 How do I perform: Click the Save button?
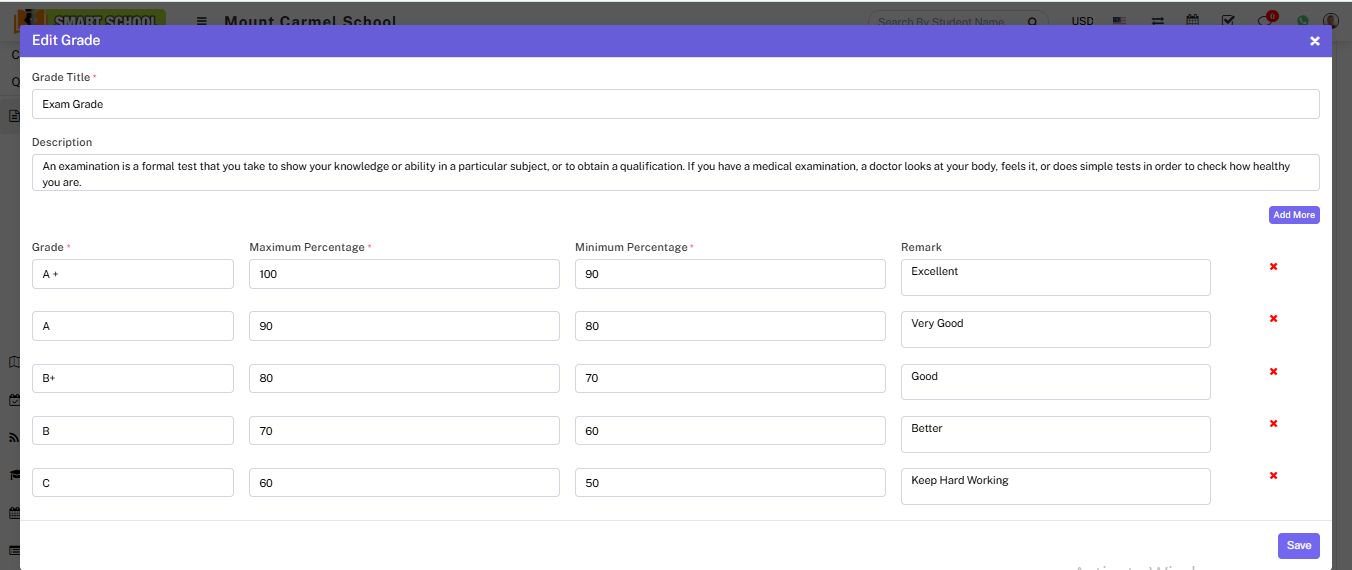[x=1298, y=546]
